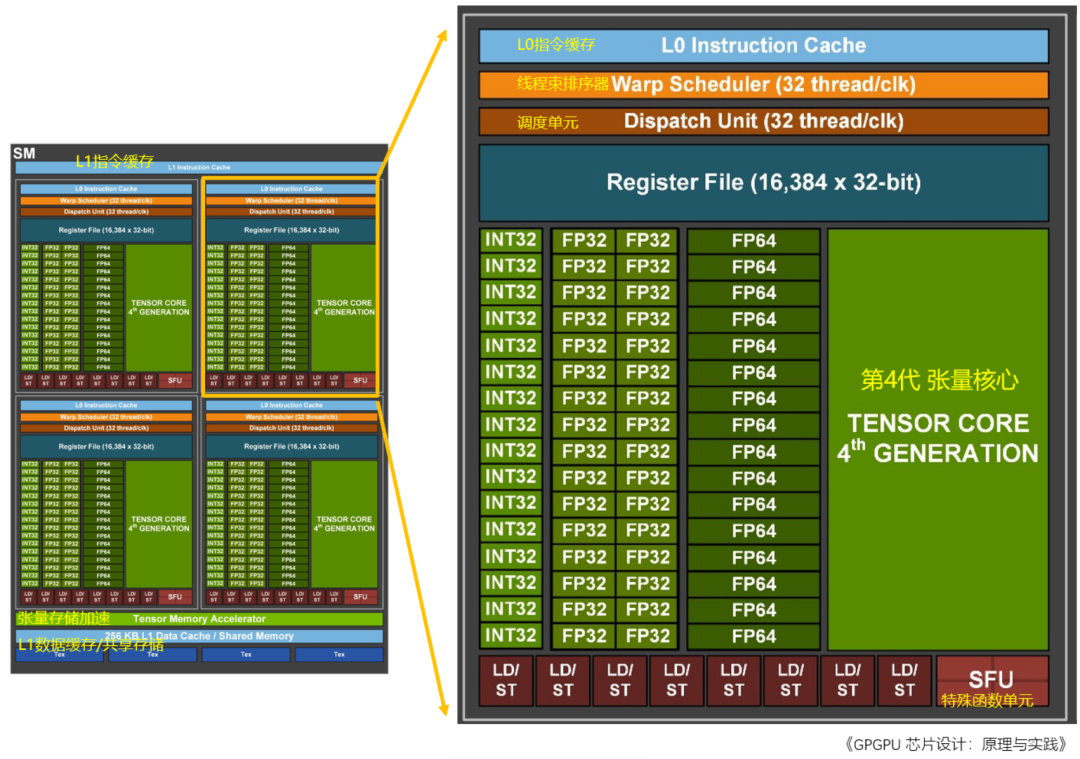Select the top FP64 cell in enlarged view
The width and height of the screenshot is (1080, 759).
click(753, 241)
